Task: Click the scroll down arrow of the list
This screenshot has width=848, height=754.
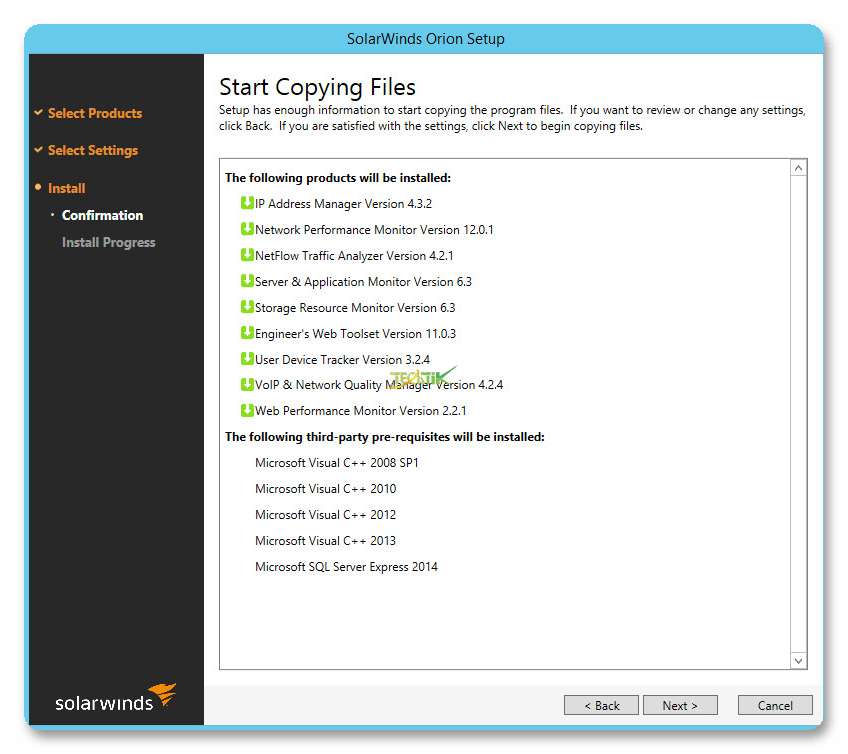Action: pos(798,660)
